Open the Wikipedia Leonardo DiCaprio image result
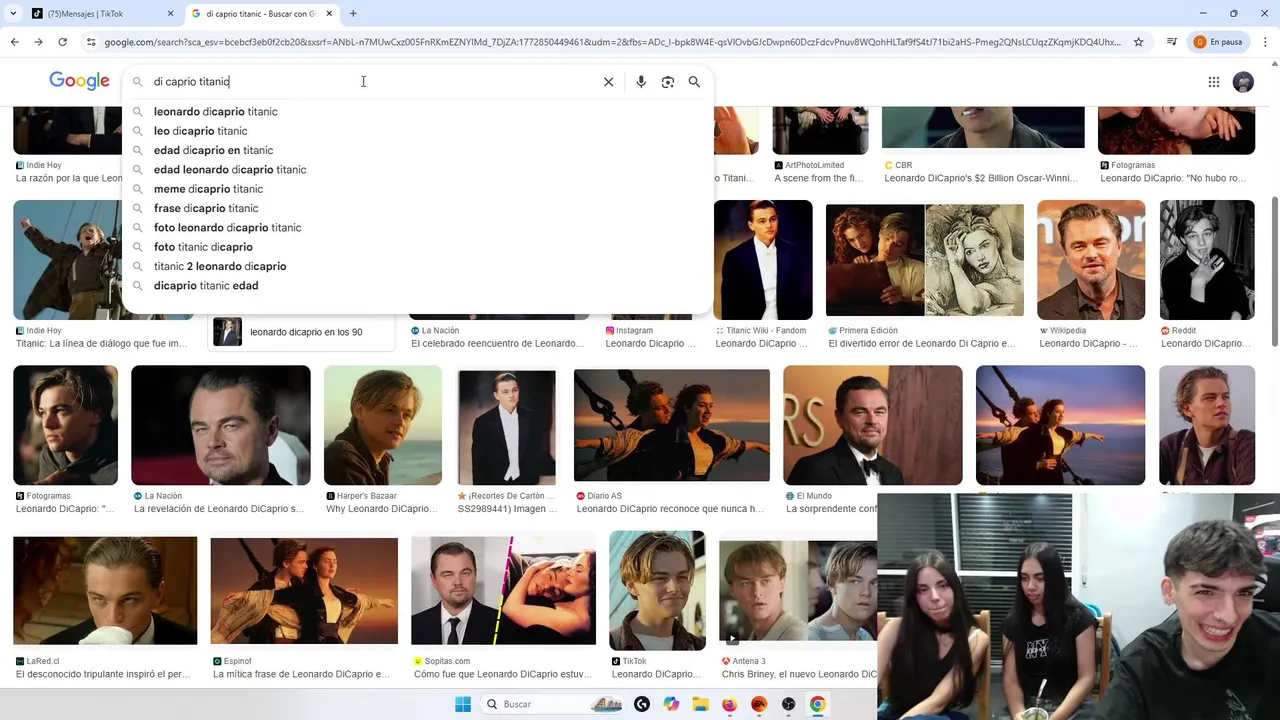Image resolution: width=1280 pixels, height=720 pixels. click(x=1090, y=260)
